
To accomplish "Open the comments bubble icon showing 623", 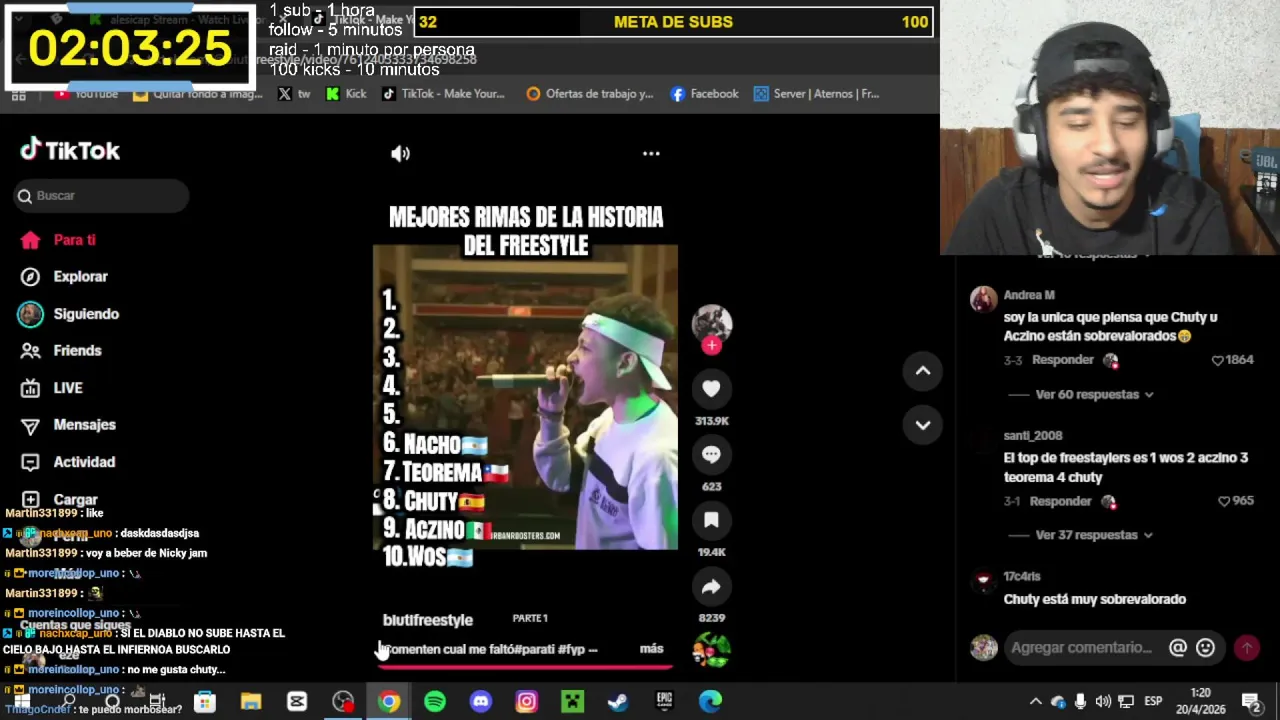I will [x=711, y=455].
